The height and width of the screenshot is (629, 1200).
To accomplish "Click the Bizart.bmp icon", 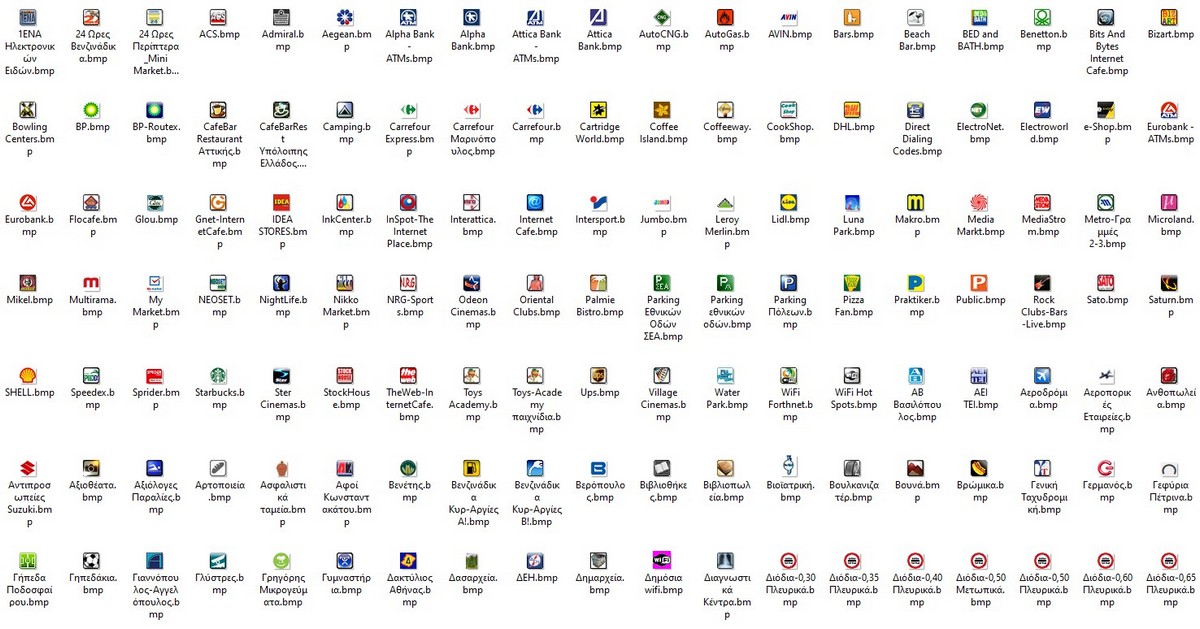I will tap(1169, 17).
